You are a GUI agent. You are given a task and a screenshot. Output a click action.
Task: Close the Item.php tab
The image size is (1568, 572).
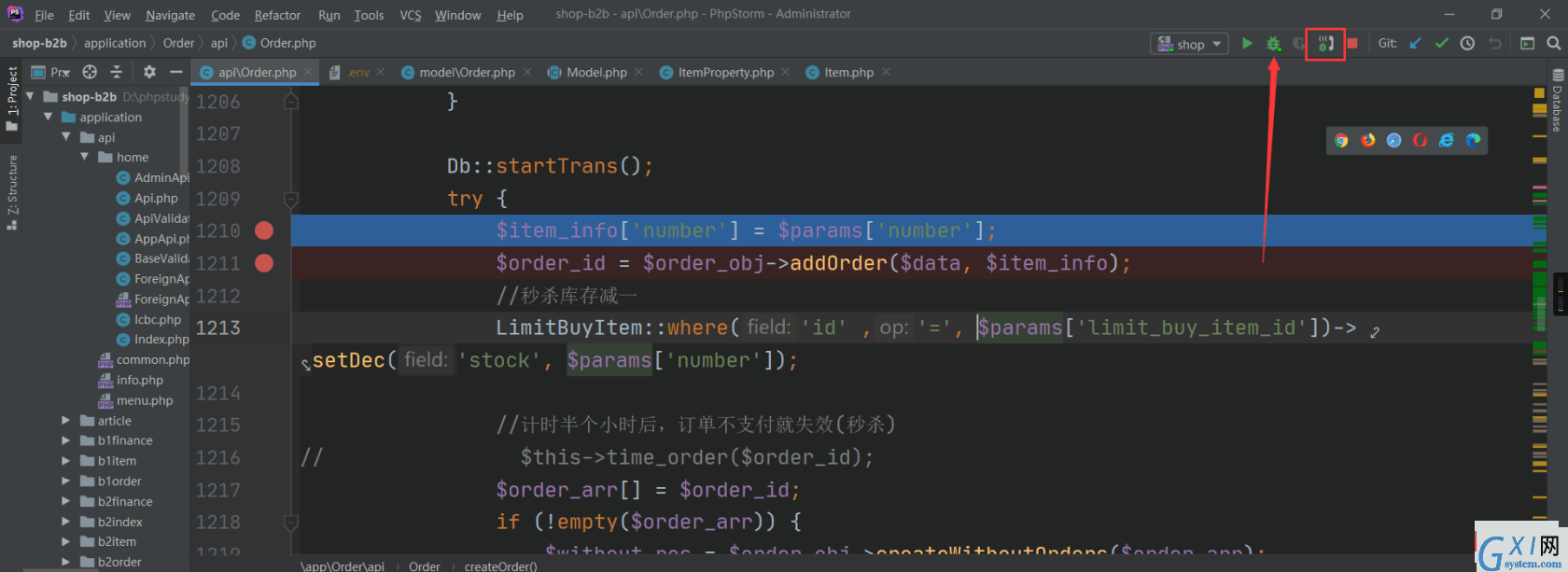click(x=886, y=72)
